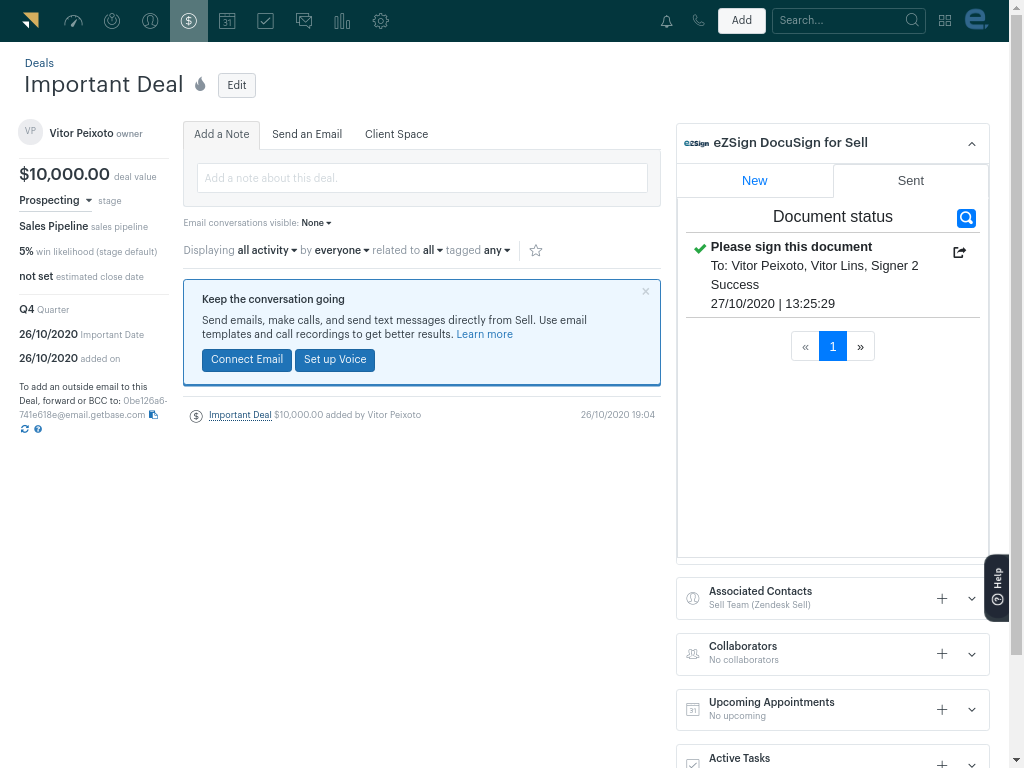1024x768 pixels.
Task: Open the 'all activity' filter dropdown
Action: (267, 251)
